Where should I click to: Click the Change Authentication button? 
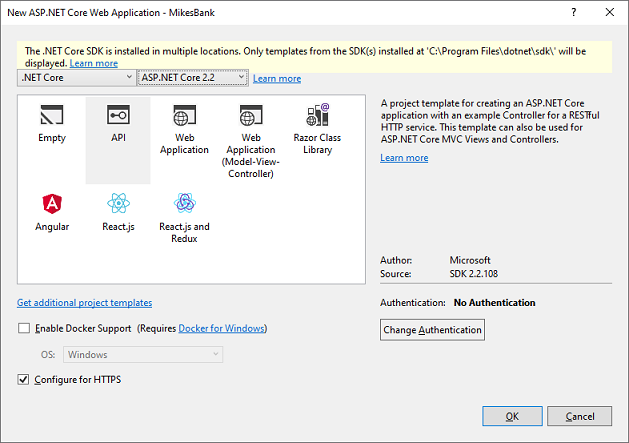pyautogui.click(x=432, y=330)
